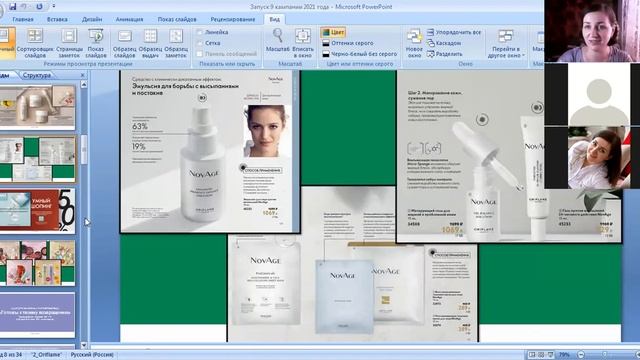This screenshot has height=360, width=640.
Task: Click the bottom video participant tile
Action: coord(592,158)
